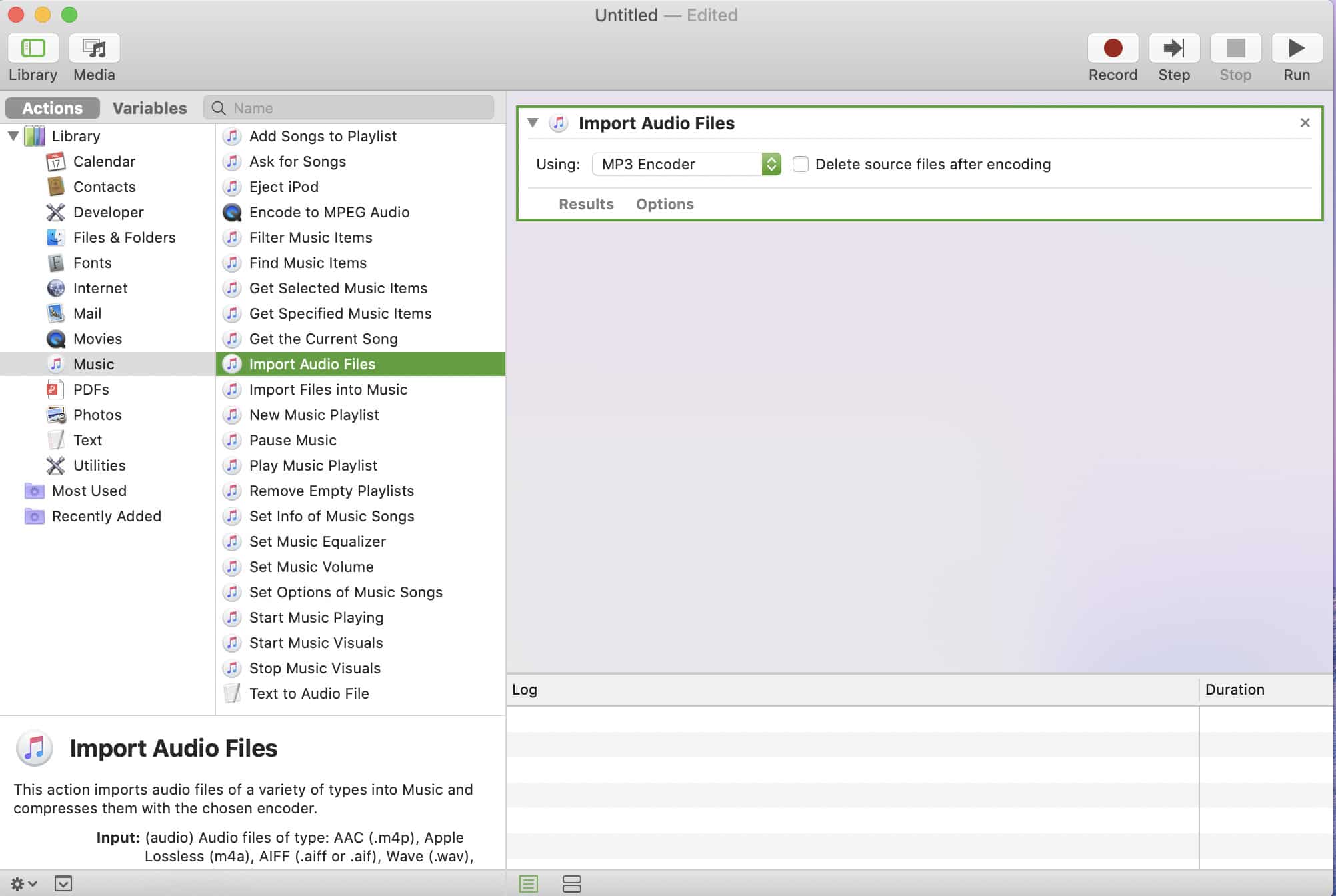Collapse the Library tree
The width and height of the screenshot is (1336, 896).
pos(13,136)
